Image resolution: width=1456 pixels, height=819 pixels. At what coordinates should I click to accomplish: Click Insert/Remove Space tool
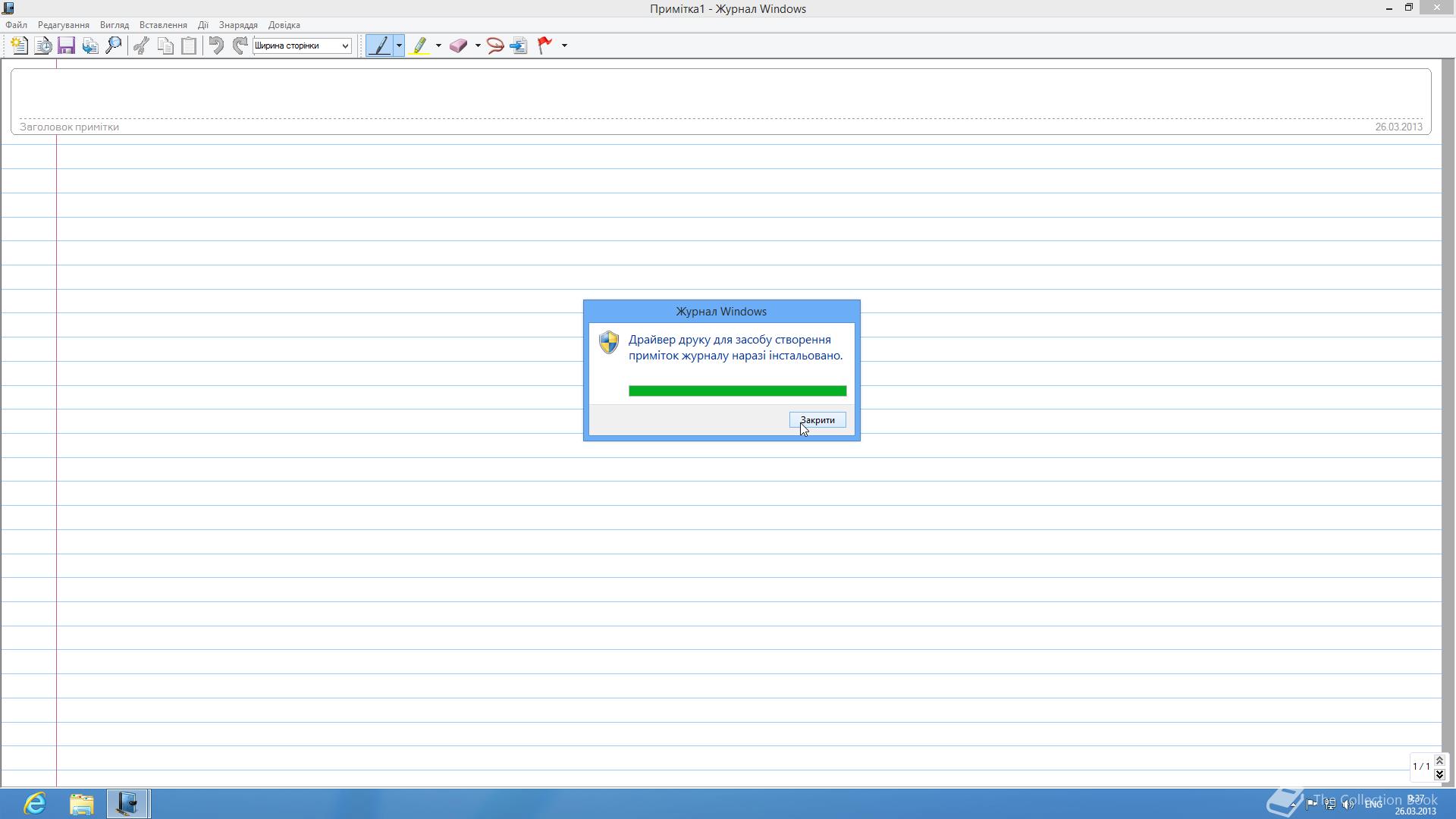tap(519, 45)
